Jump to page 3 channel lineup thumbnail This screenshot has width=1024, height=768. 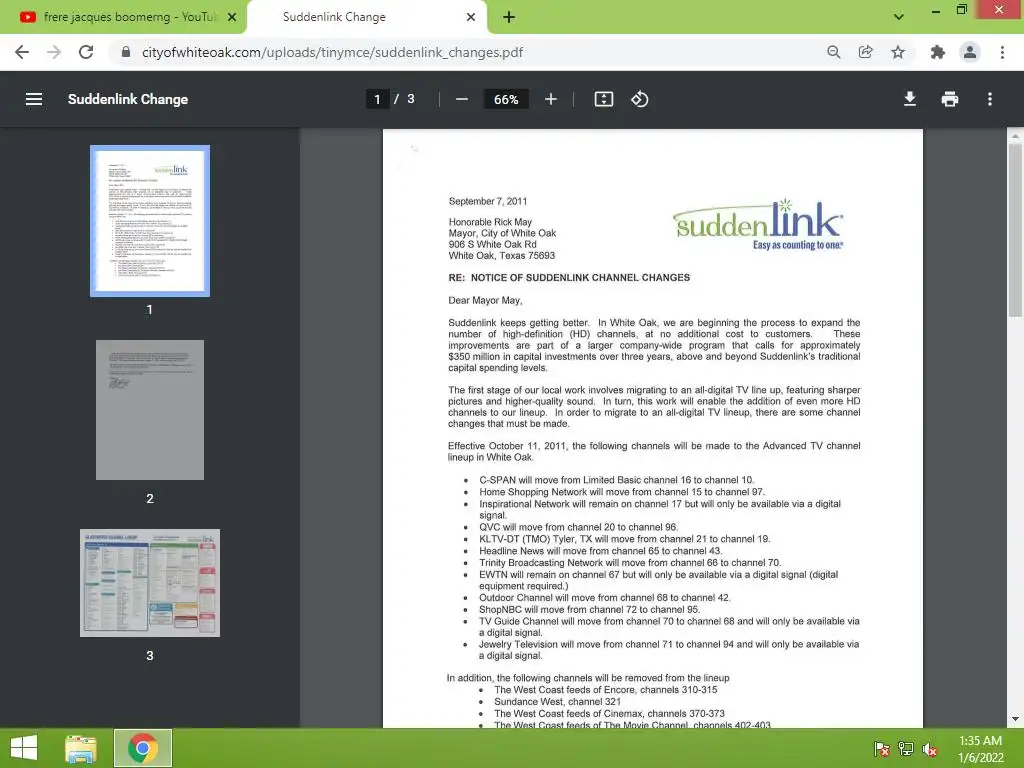(x=150, y=583)
